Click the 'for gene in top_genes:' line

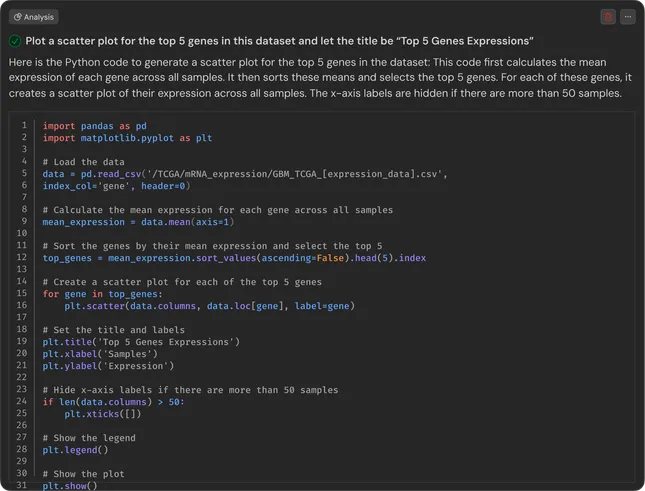(x=102, y=294)
